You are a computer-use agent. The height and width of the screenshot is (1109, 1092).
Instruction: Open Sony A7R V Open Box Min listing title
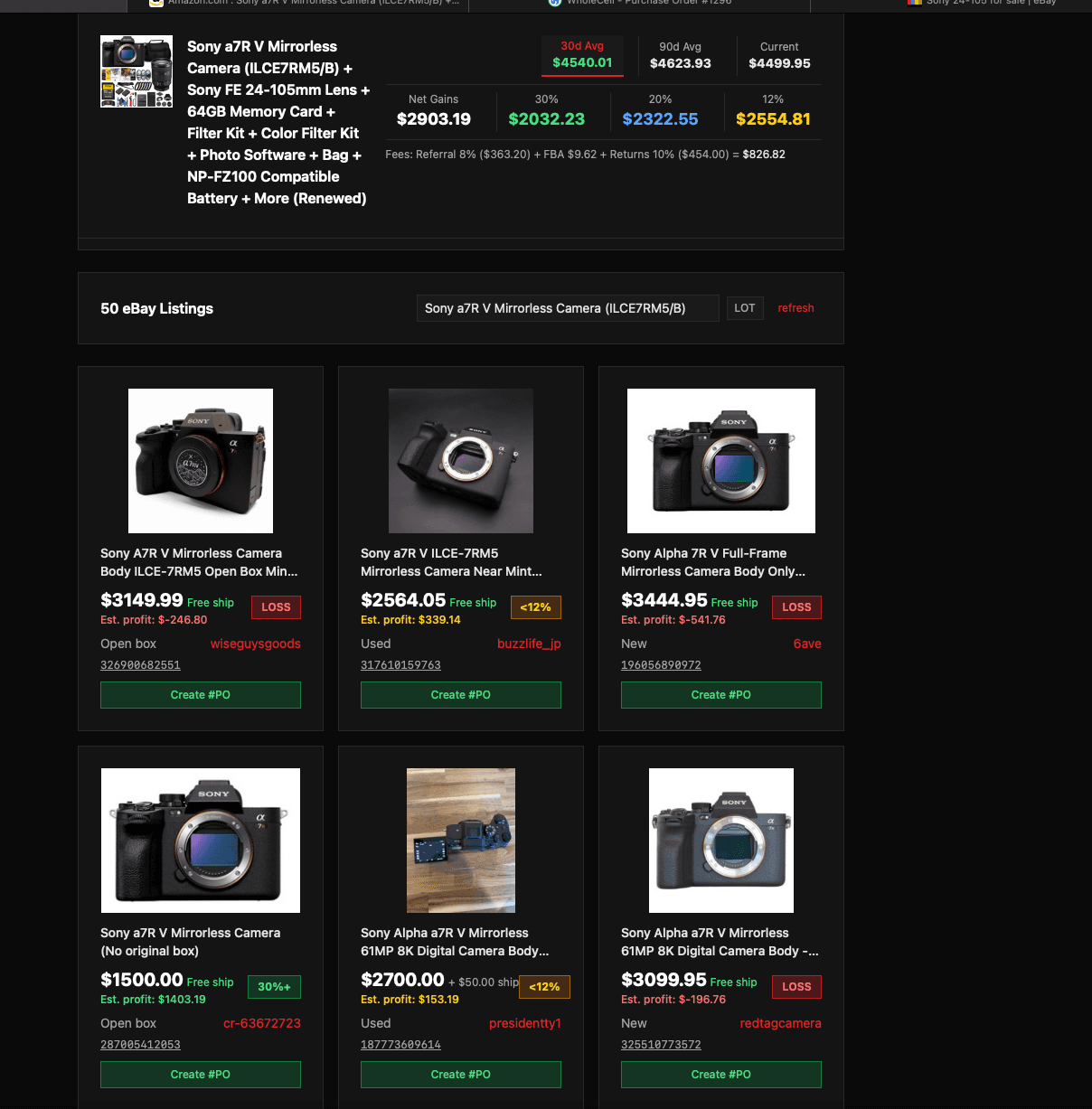pyautogui.click(x=199, y=562)
